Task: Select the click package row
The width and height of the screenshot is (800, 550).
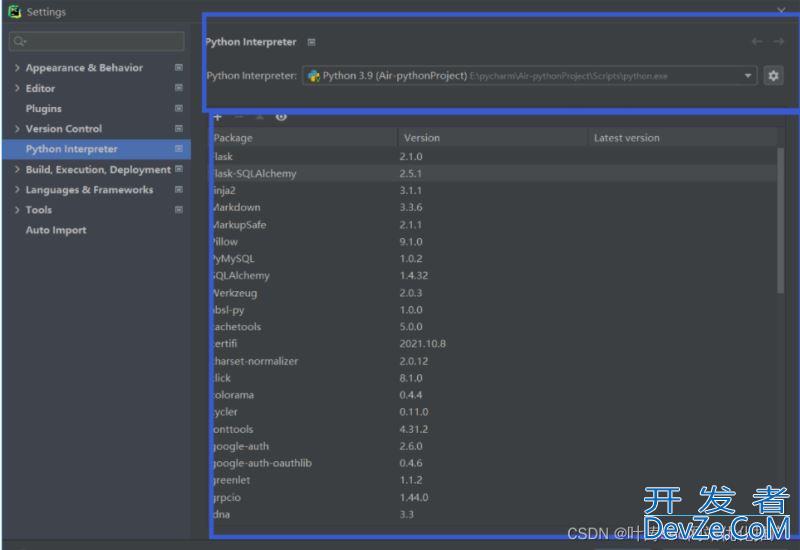Action: [494, 378]
